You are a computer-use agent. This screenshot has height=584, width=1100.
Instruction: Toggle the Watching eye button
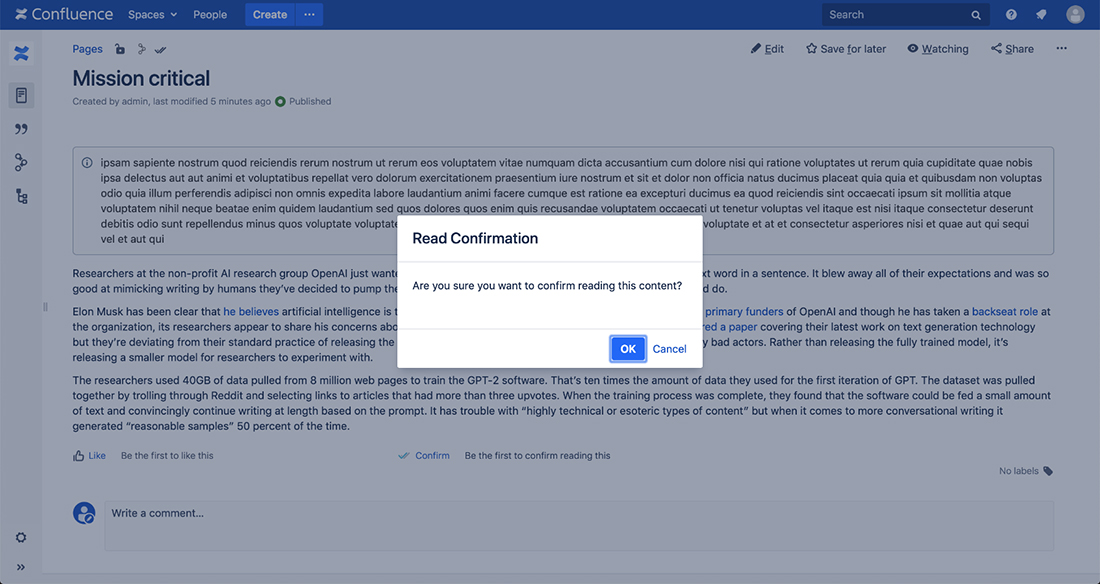pyautogui.click(x=937, y=49)
